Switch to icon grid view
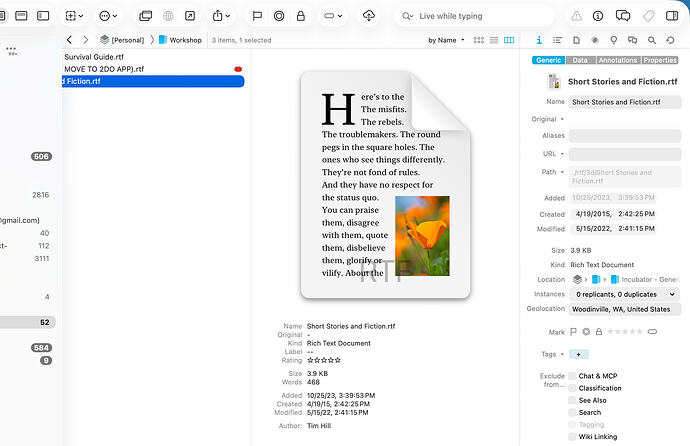Viewport: 690px width, 446px height. point(479,40)
